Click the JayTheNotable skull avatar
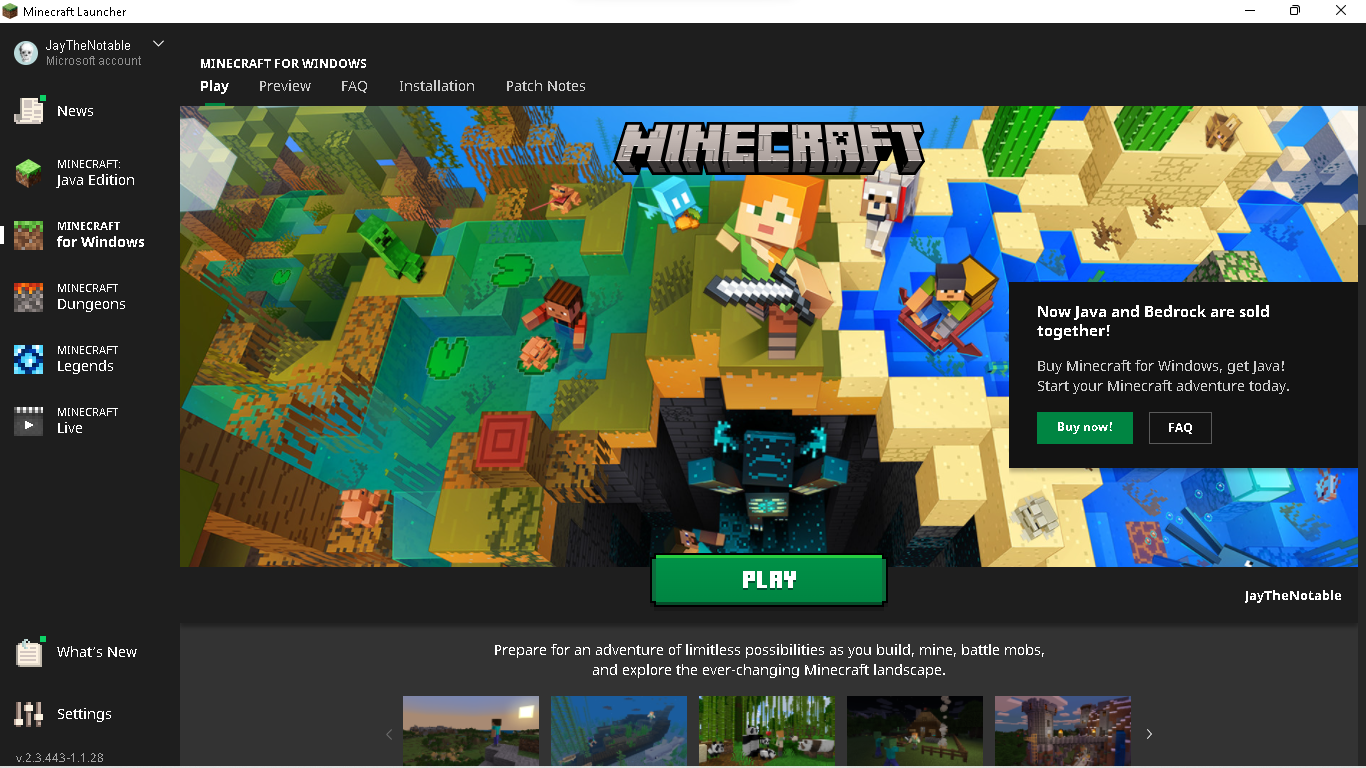 coord(26,53)
